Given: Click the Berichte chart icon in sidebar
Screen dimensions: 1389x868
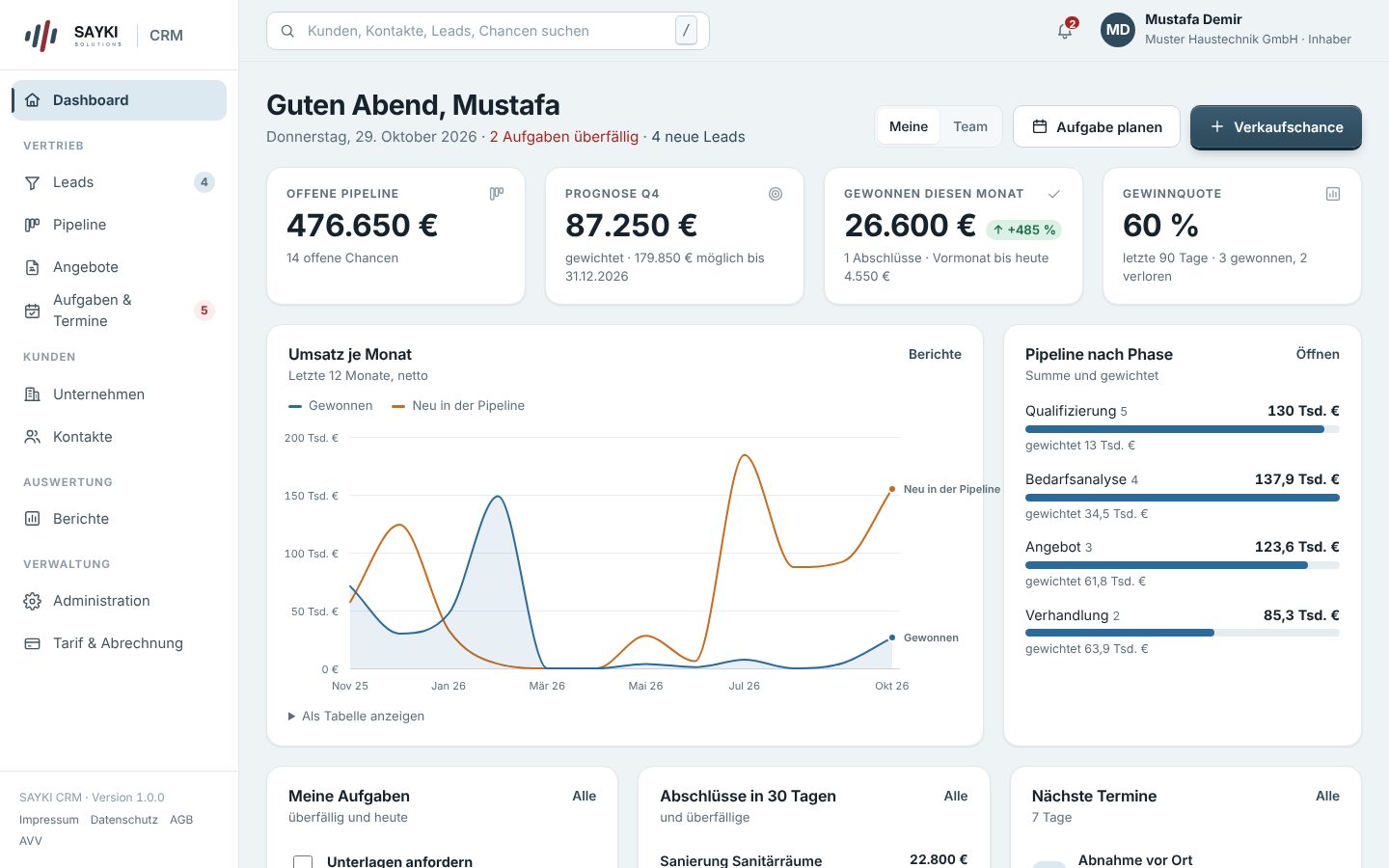Looking at the screenshot, I should pos(33,519).
